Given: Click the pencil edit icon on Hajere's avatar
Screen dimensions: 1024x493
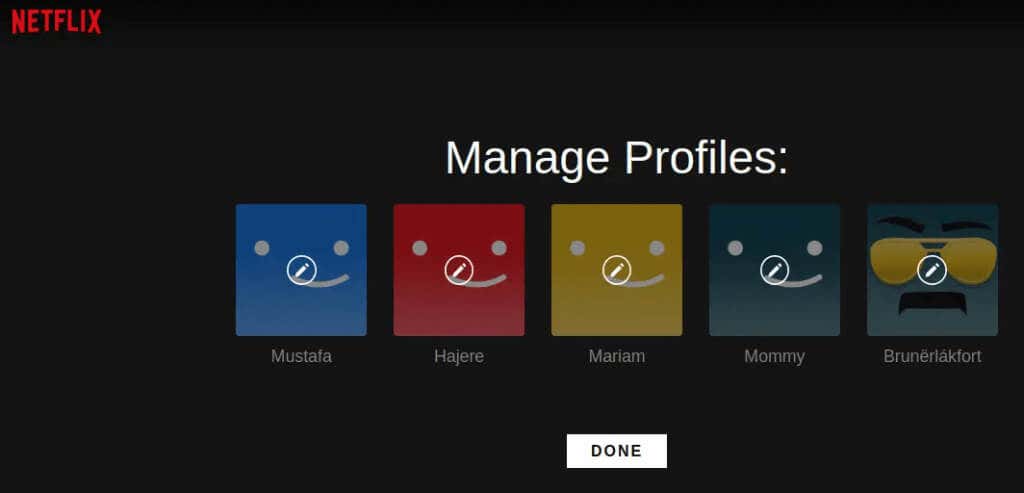Looking at the screenshot, I should click(x=459, y=270).
